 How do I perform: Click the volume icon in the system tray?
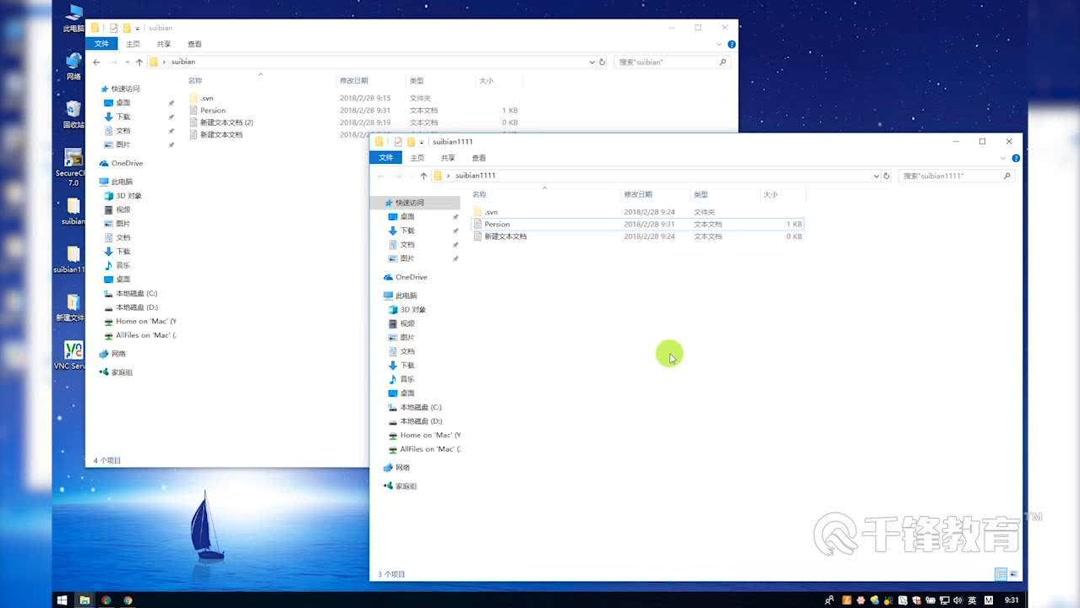956,600
